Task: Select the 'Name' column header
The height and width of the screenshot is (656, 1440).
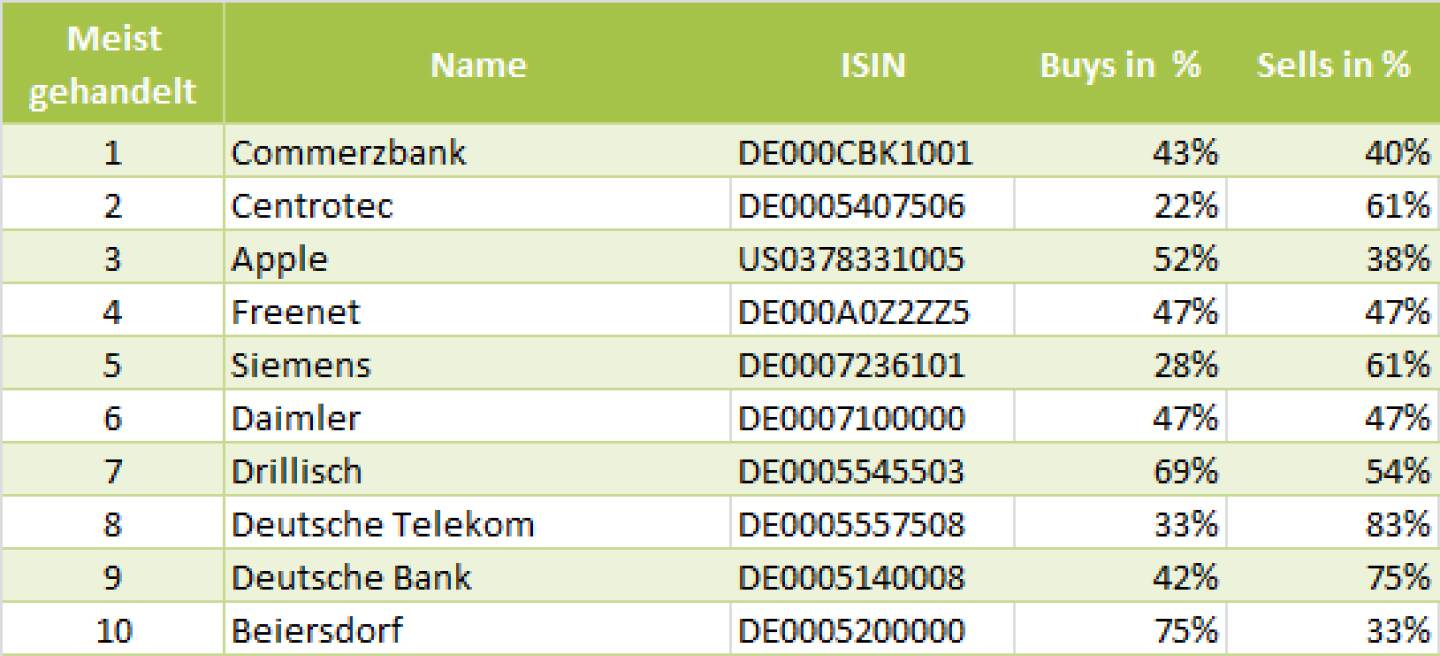Action: coord(478,65)
